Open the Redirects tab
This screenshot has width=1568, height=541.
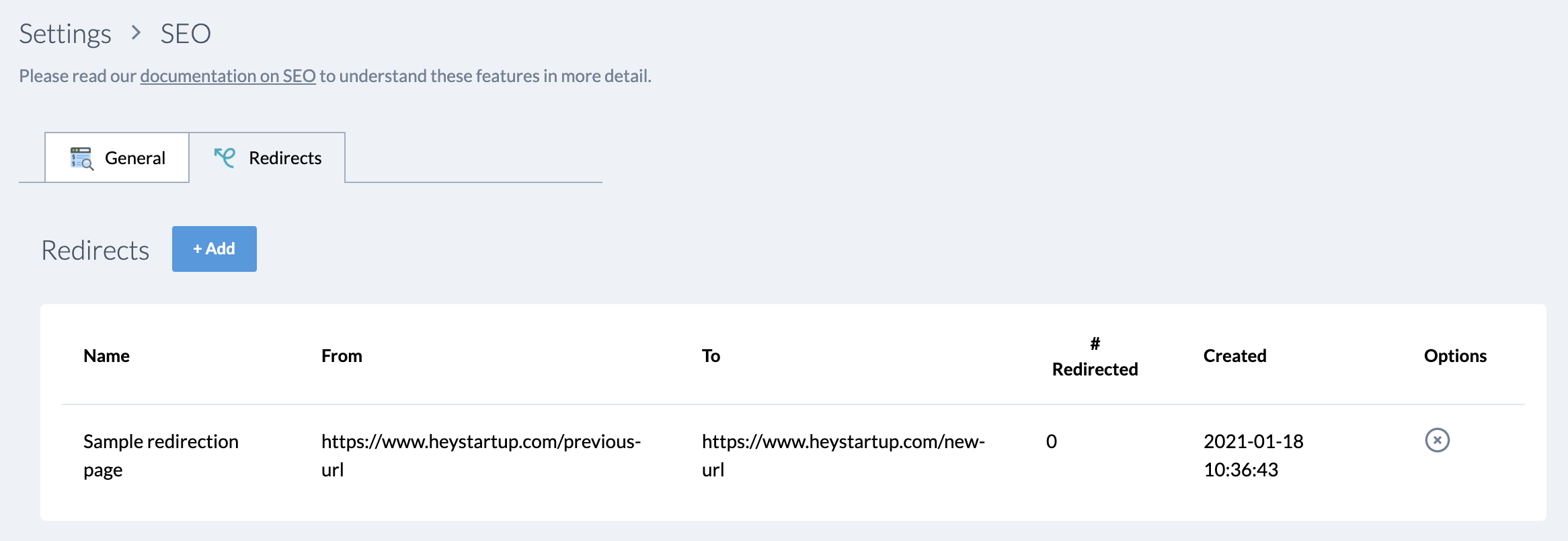(267, 157)
